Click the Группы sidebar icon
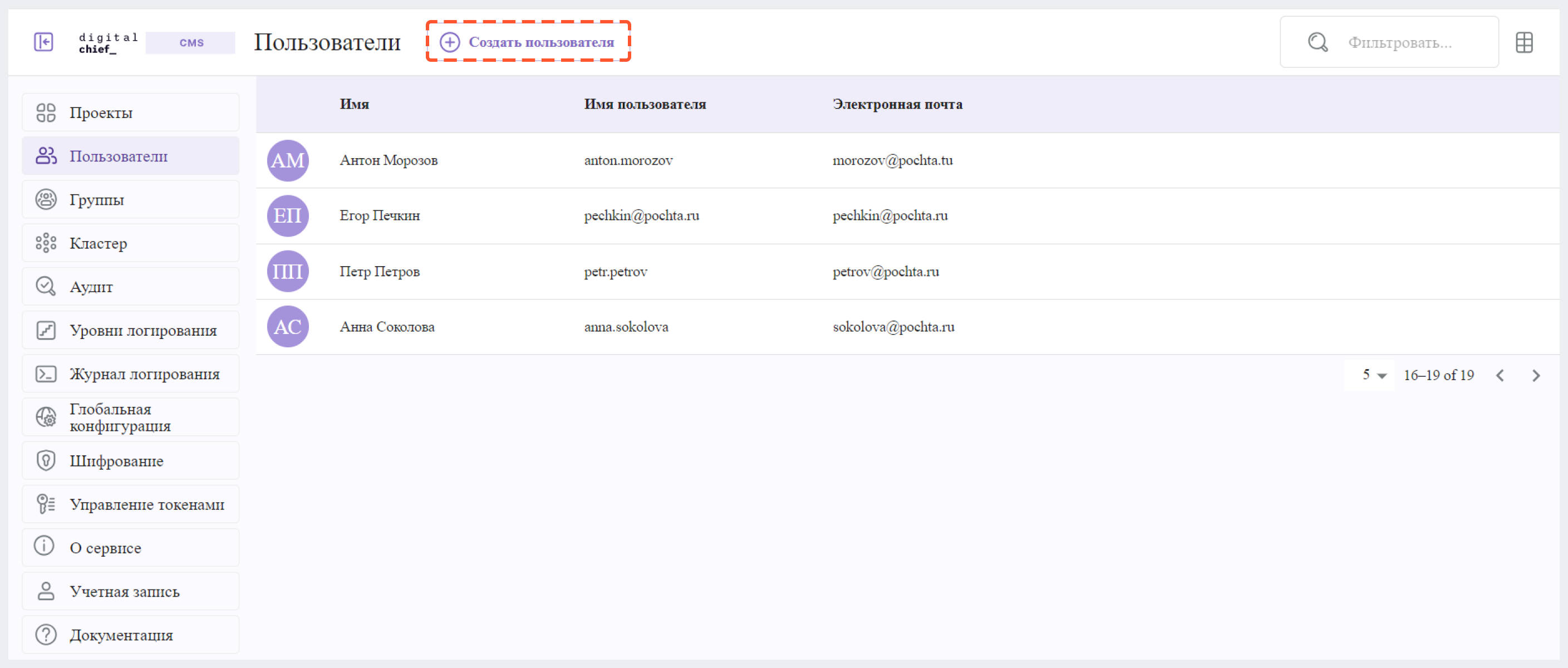The image size is (1568, 668). (x=46, y=199)
